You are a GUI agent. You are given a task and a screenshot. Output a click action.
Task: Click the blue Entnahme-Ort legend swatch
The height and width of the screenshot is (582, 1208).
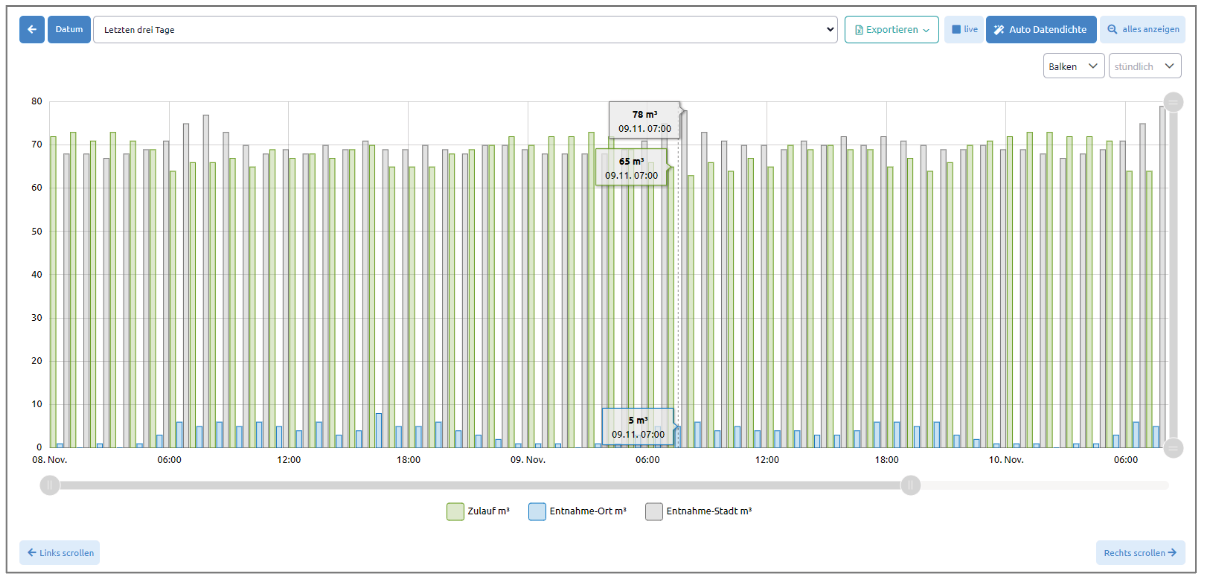click(536, 511)
